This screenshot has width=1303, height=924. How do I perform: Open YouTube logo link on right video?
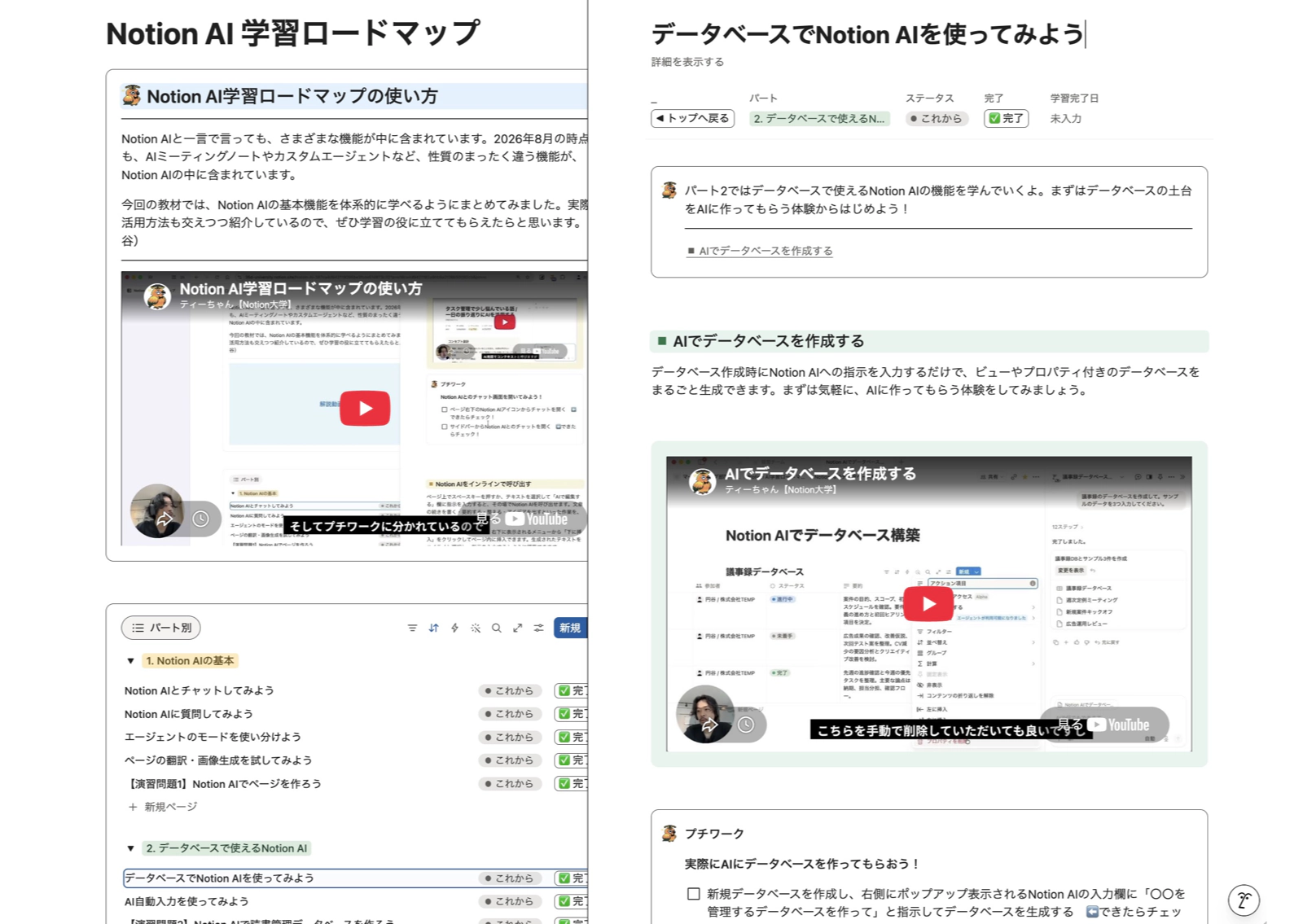click(x=1119, y=725)
